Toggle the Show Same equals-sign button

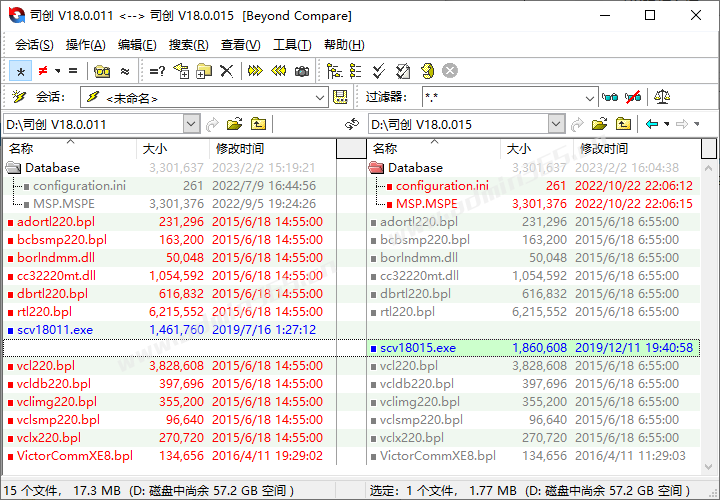(73, 71)
